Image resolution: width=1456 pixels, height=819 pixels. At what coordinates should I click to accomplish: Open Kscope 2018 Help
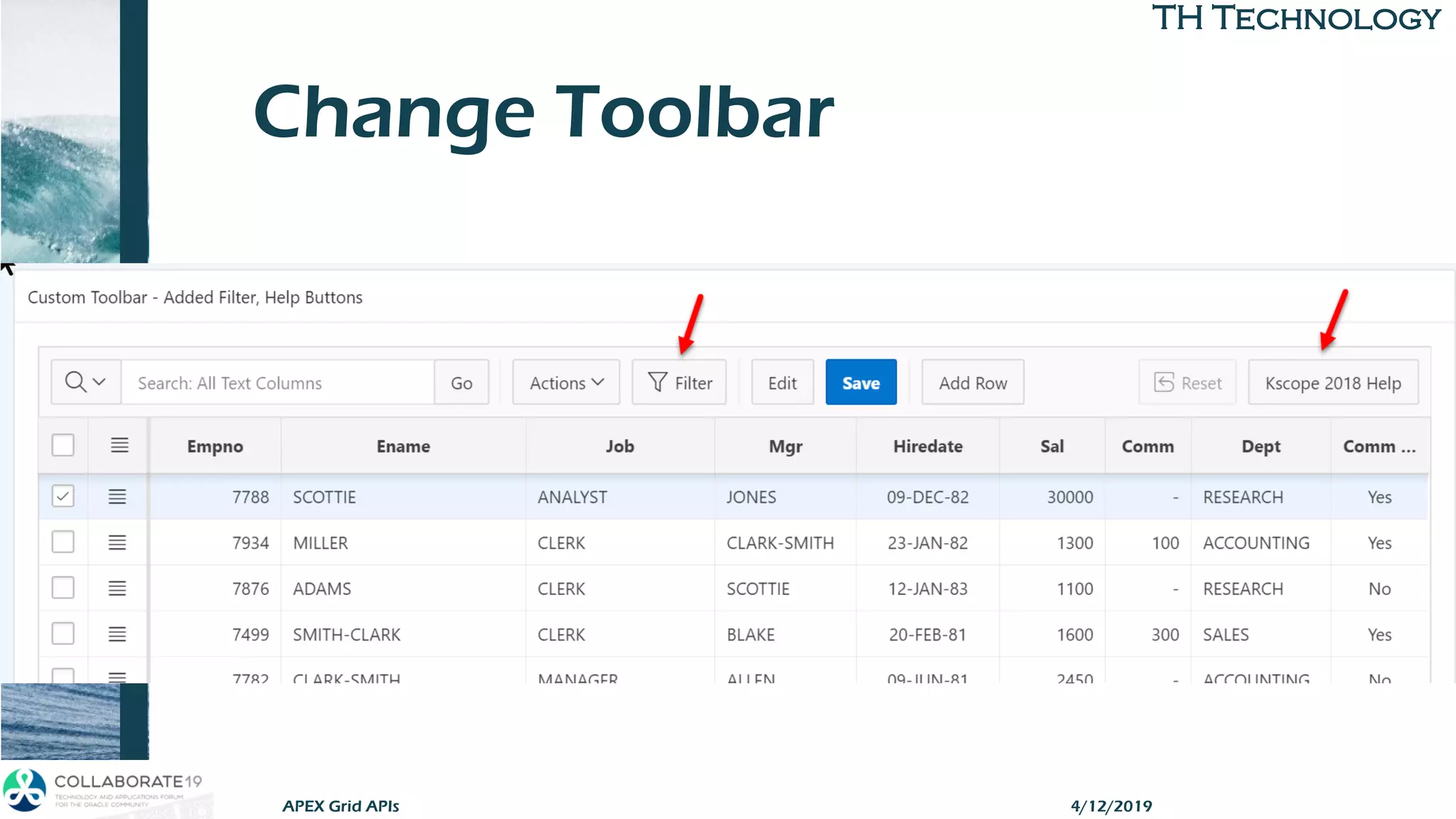pos(1333,382)
